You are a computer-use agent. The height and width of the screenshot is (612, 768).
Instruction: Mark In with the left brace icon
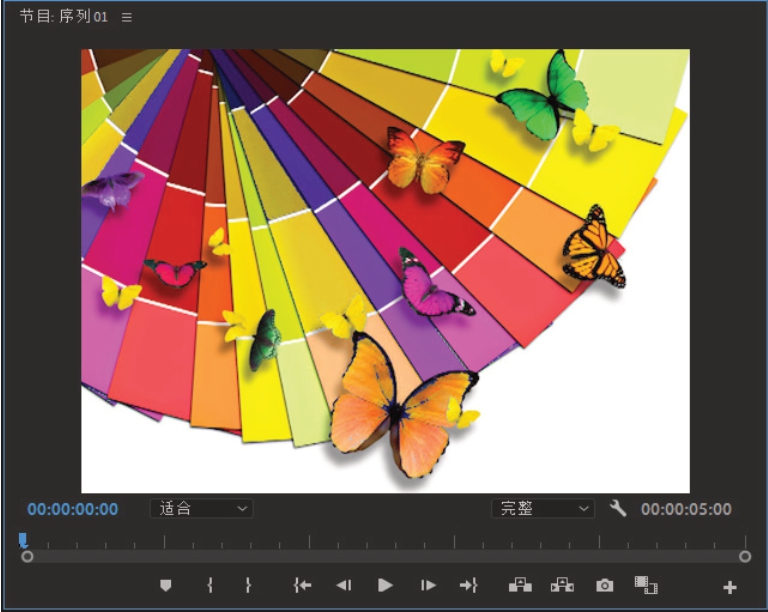(210, 586)
